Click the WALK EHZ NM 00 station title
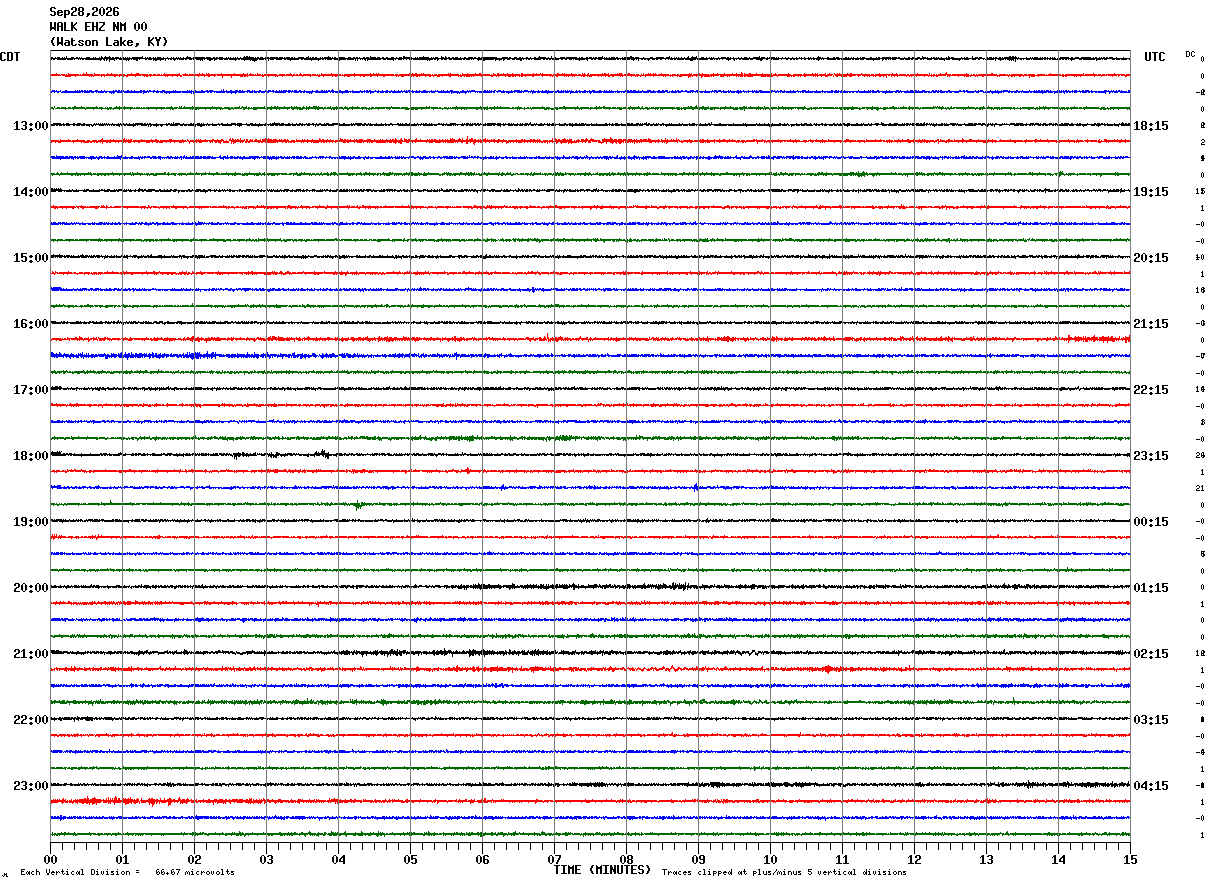 click(x=98, y=27)
